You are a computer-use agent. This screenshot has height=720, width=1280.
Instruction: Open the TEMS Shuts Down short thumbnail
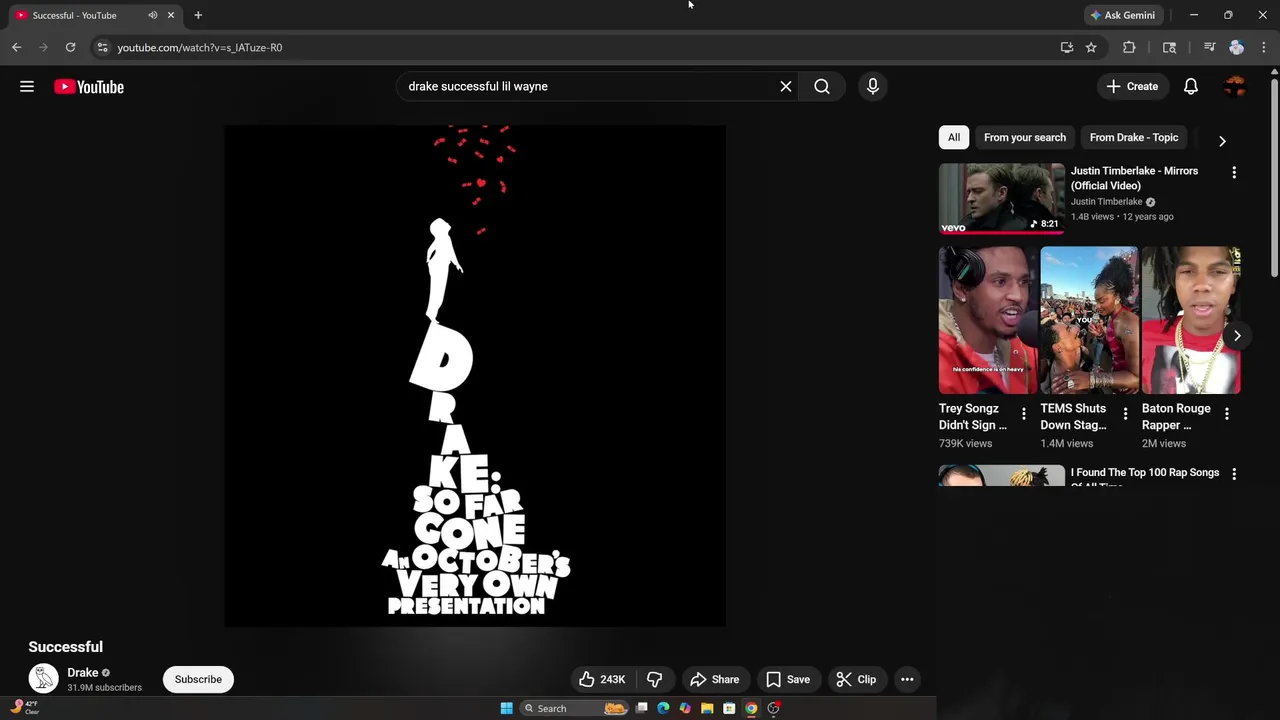[1089, 320]
